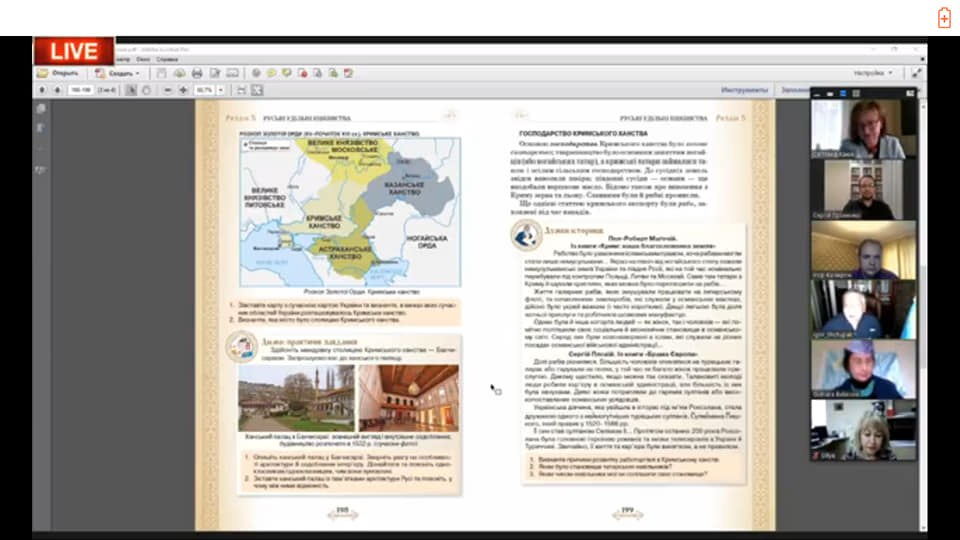Select the blue strip view icon
This screenshot has width=960, height=540.
(x=843, y=94)
